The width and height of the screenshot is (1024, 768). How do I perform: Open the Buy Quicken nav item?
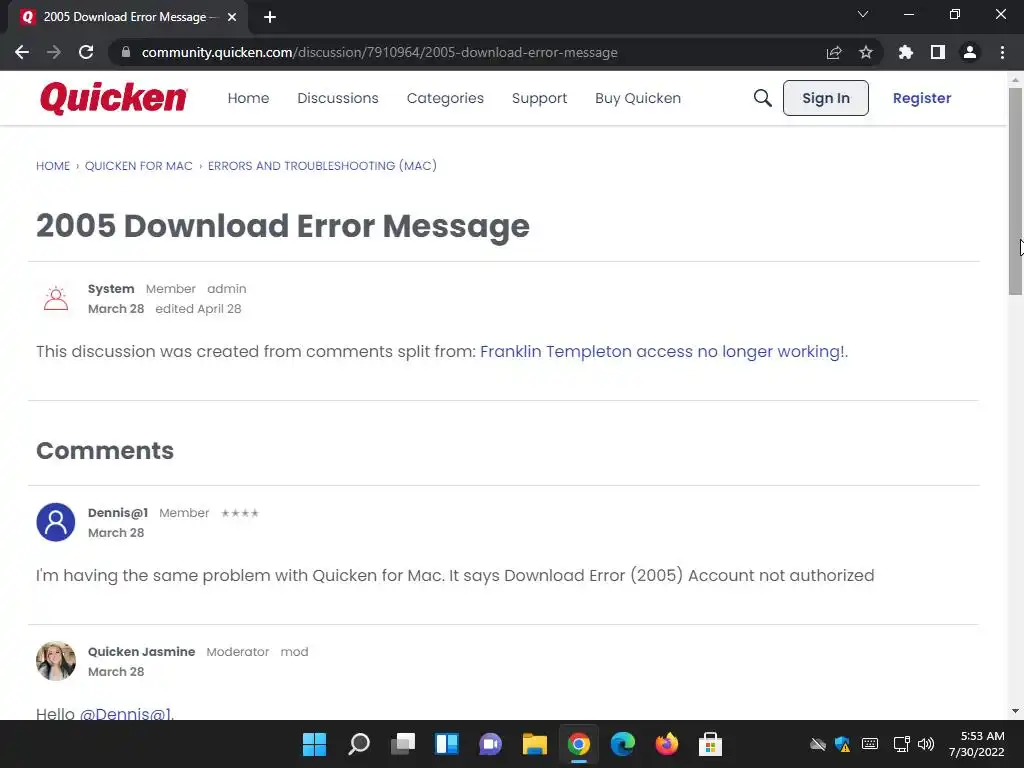638,98
